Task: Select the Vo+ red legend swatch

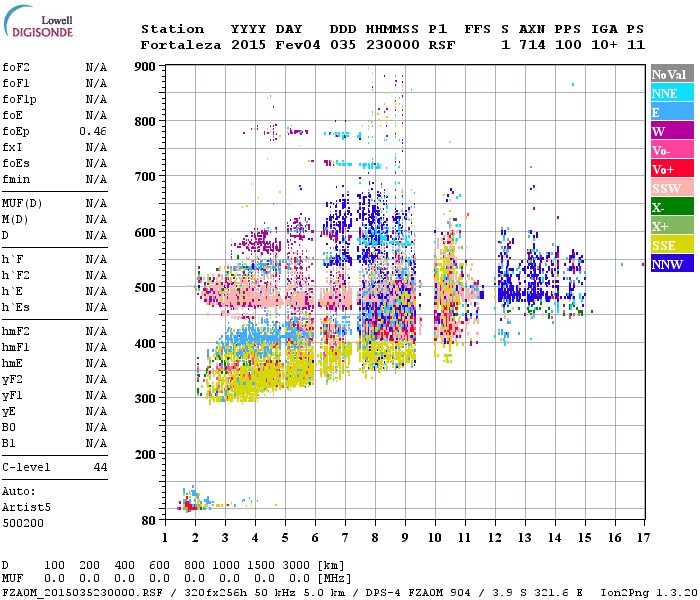Action: 672,169
